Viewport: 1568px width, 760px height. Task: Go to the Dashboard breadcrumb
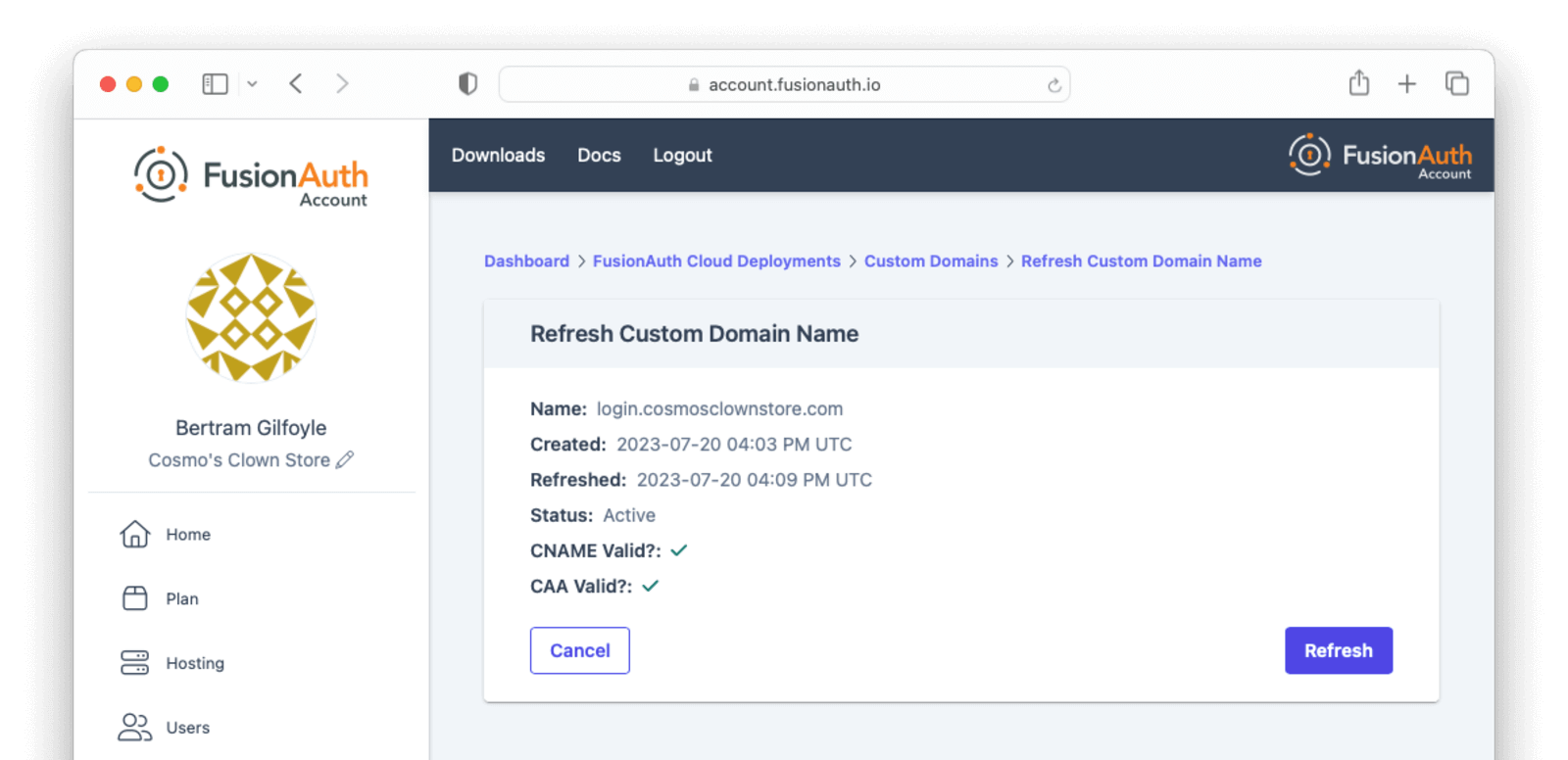pyautogui.click(x=526, y=261)
